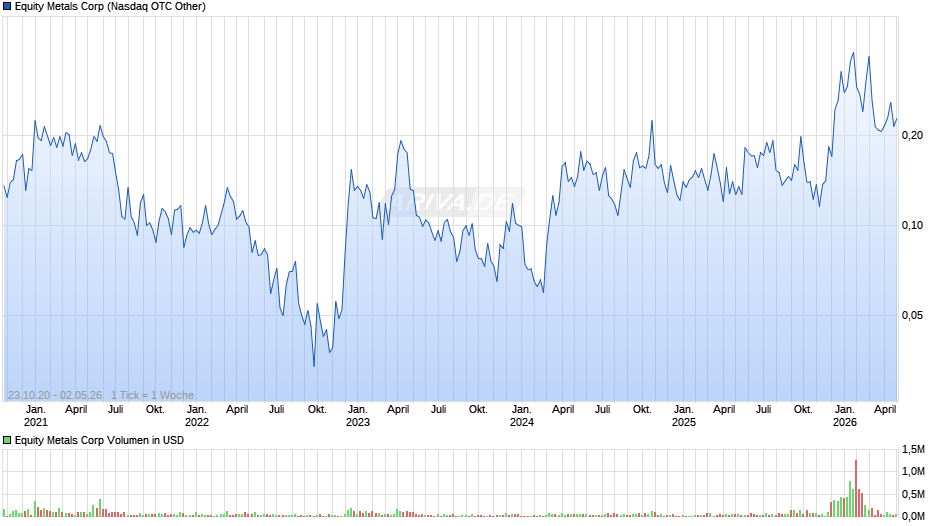Click the 0,0M volume axis label

914,516
